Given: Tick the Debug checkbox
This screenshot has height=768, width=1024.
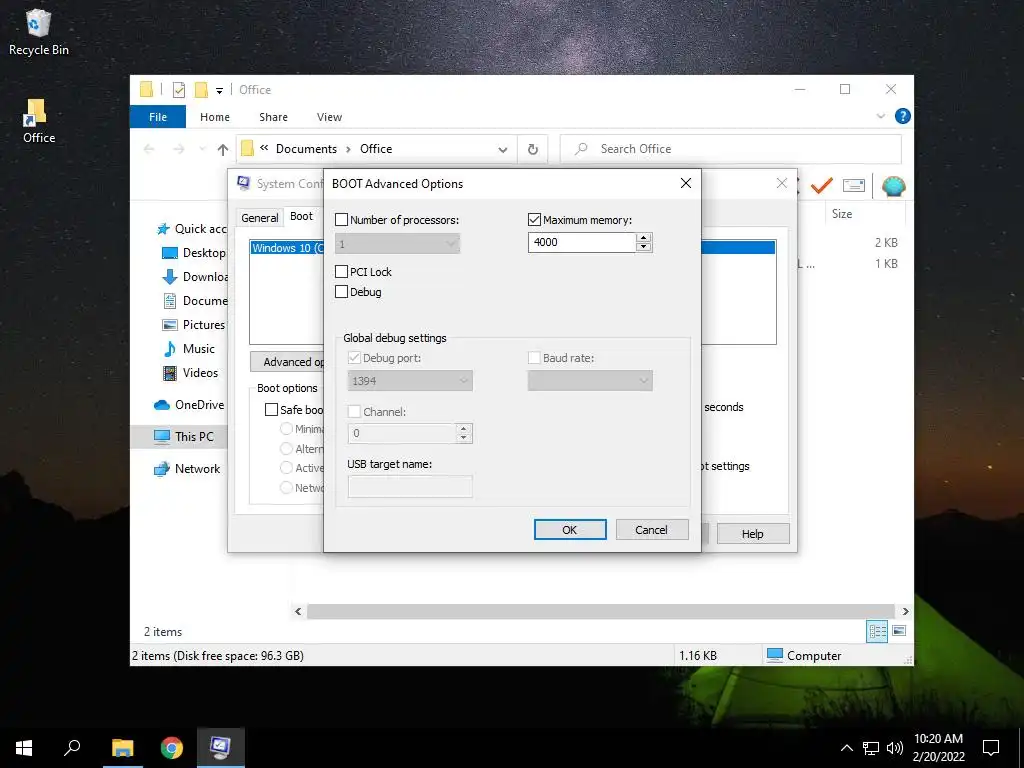Looking at the screenshot, I should (x=341, y=292).
